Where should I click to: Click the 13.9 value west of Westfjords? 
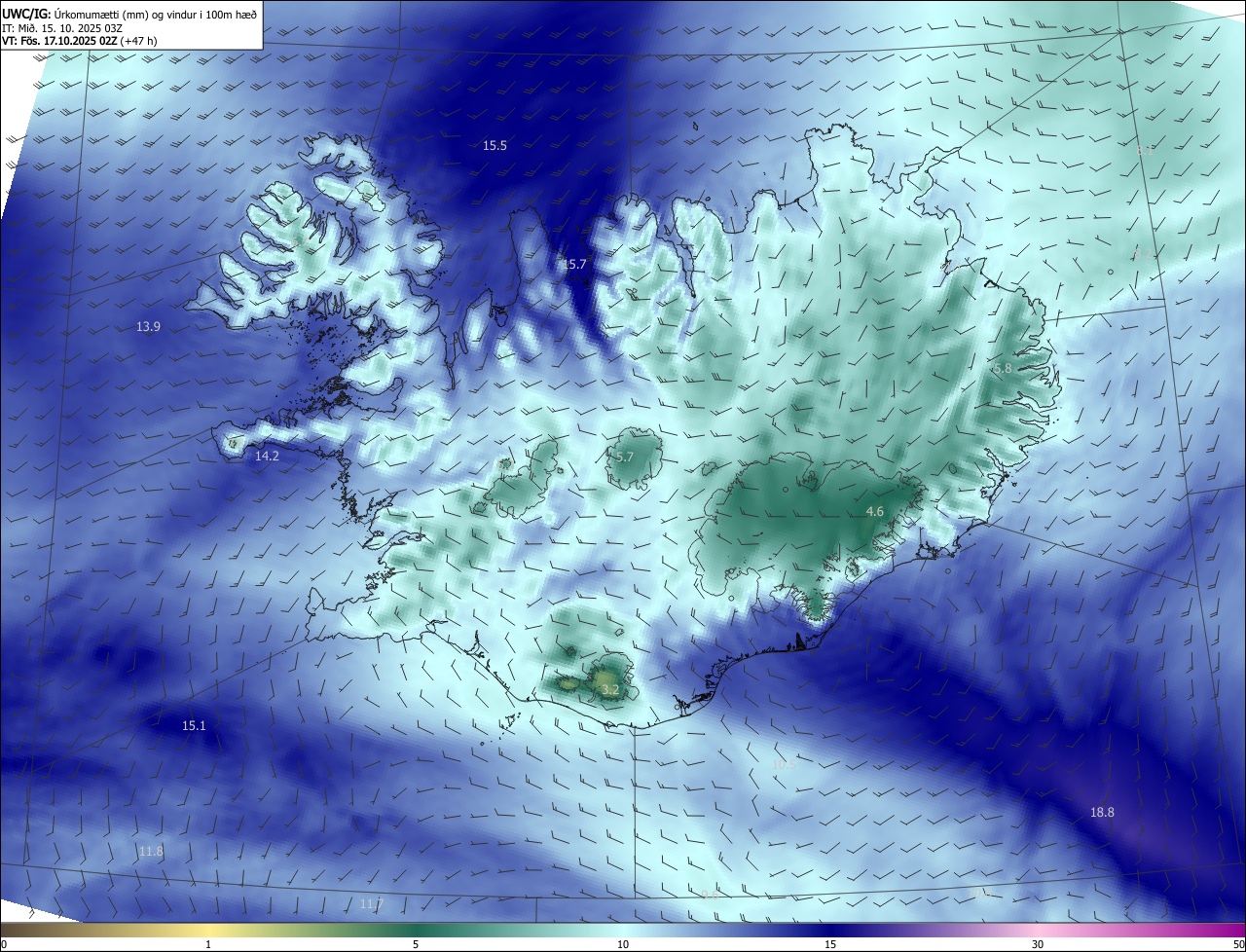(x=148, y=327)
